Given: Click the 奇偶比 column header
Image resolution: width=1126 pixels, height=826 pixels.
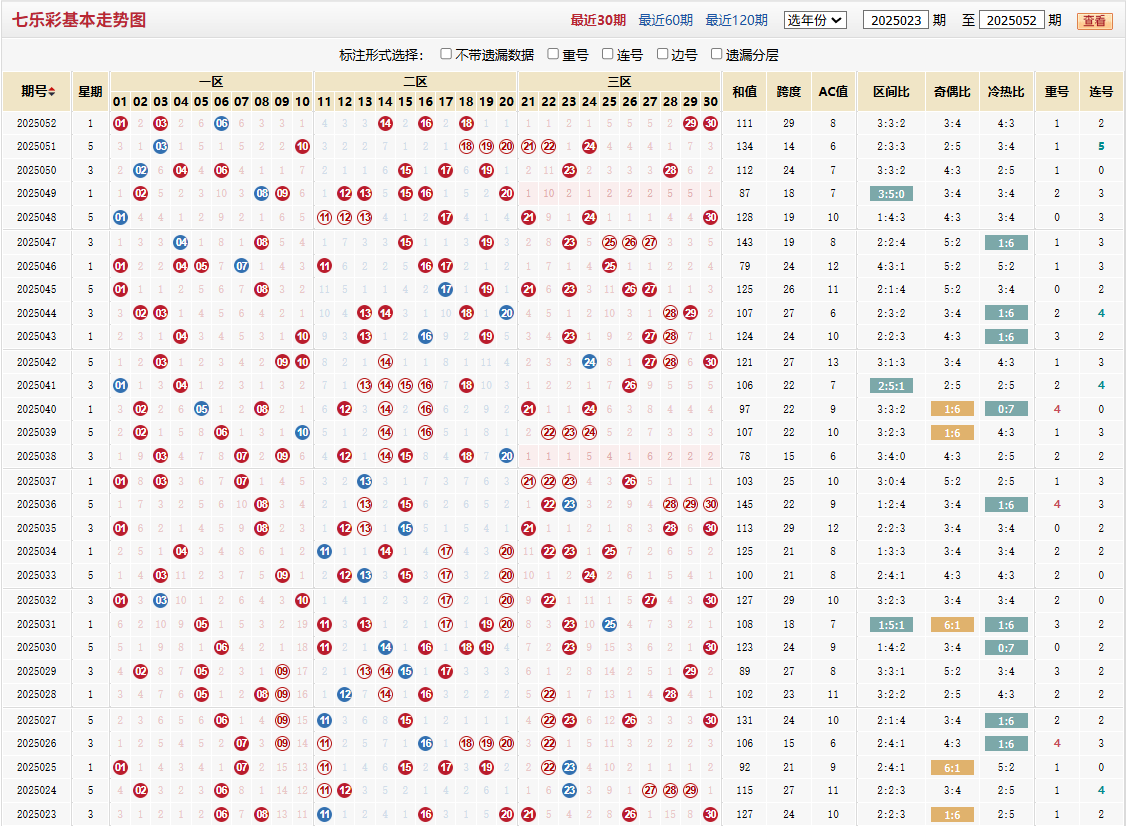Looking at the screenshot, I should point(952,92).
